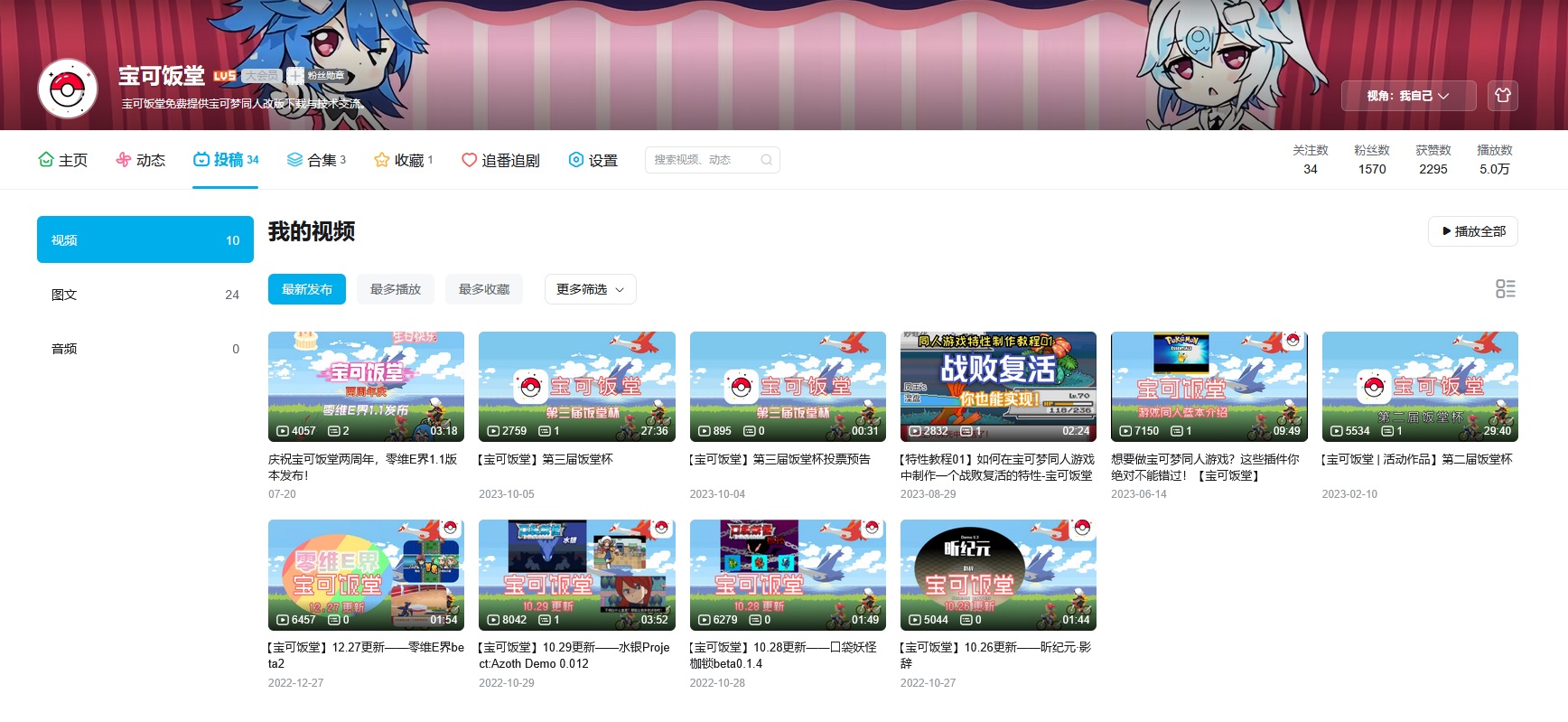Open the 动态 feed tab

(141, 160)
